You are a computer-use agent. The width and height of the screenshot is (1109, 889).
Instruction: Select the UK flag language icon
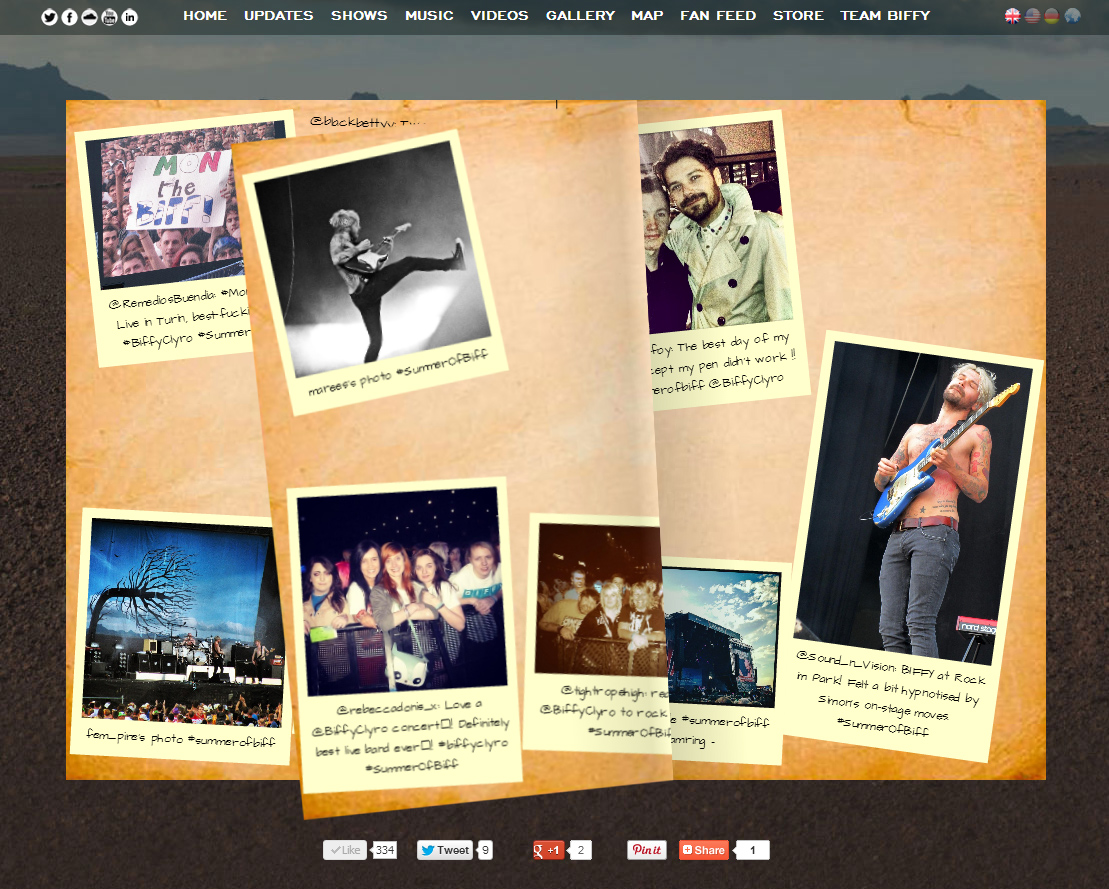pyautogui.click(x=1013, y=16)
